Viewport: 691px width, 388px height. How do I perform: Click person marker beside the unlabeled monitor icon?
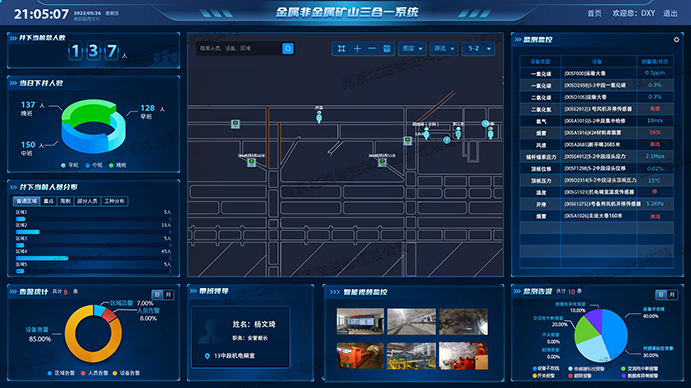[x=426, y=133]
